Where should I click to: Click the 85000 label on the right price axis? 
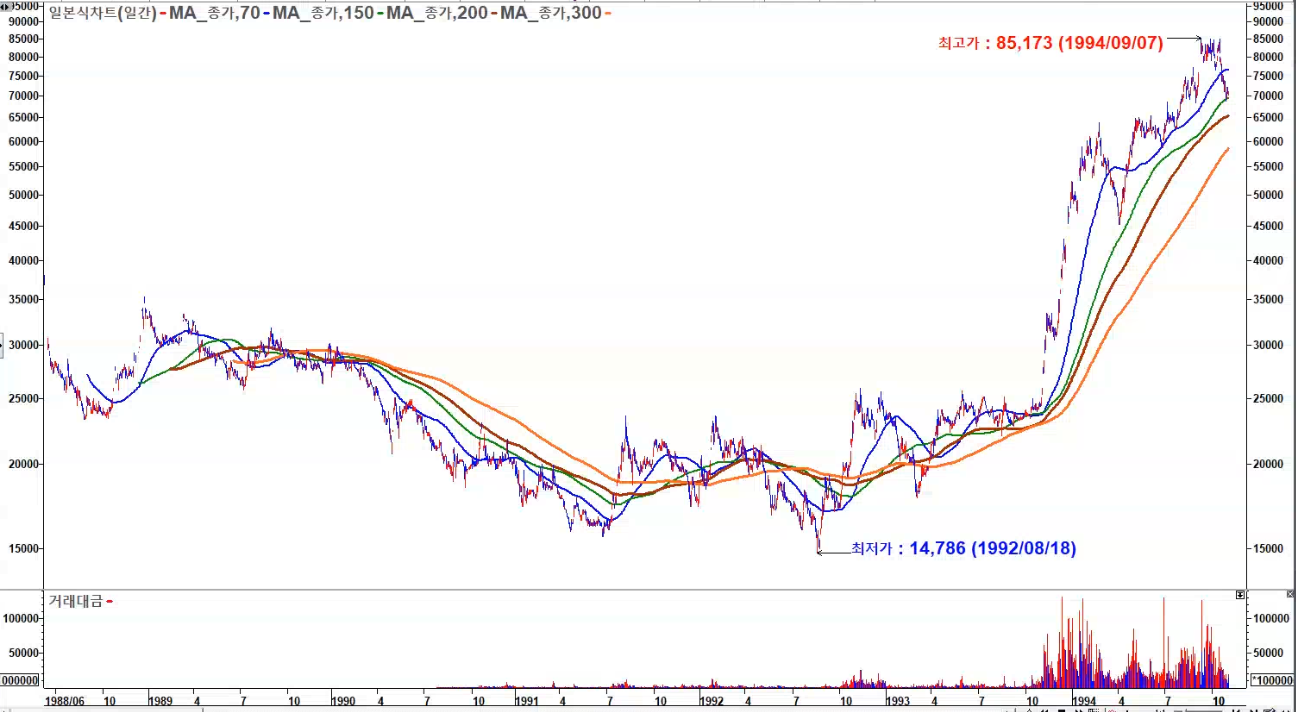[x=1268, y=38]
